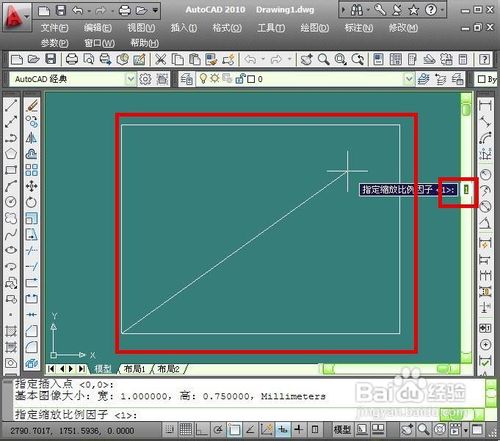Click the Linear dimension tool
This screenshot has height=441, width=500.
point(485,105)
